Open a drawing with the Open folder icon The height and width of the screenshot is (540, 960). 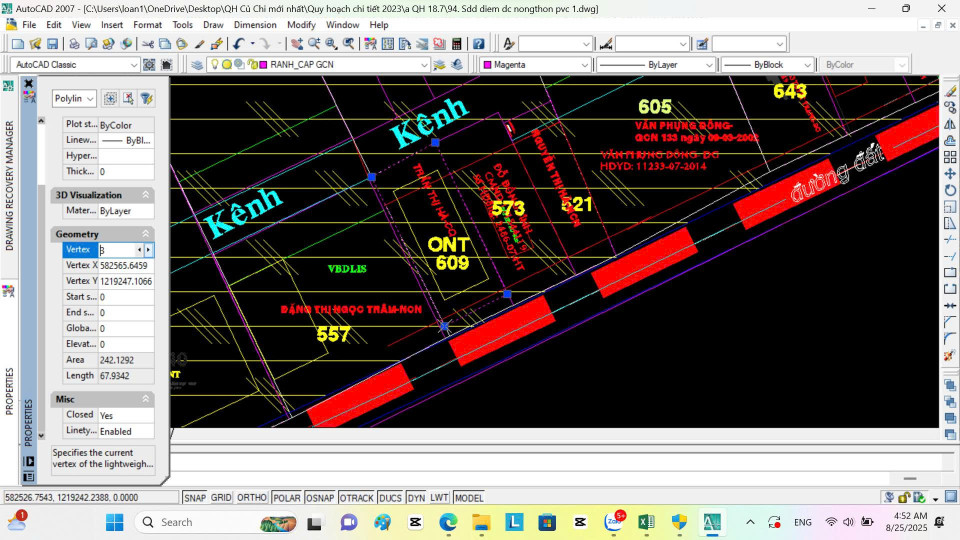pos(35,44)
